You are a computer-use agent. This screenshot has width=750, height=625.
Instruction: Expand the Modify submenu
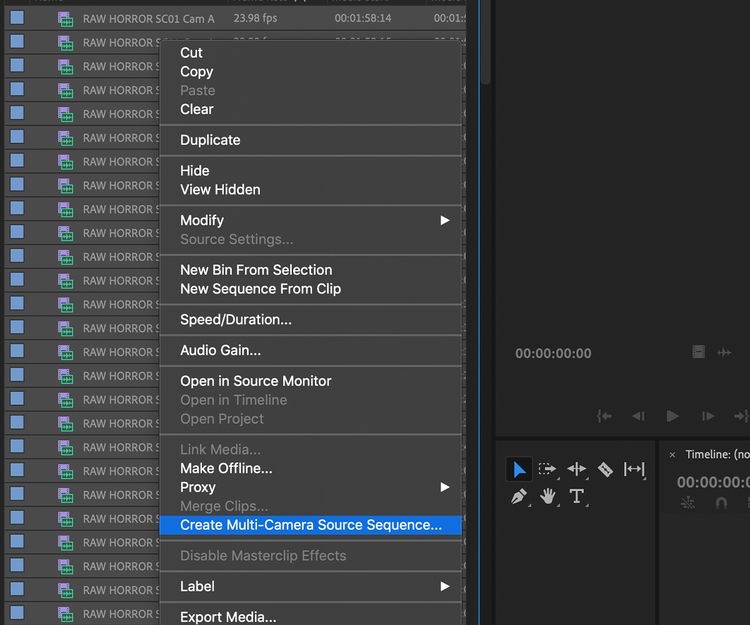[x=310, y=220]
